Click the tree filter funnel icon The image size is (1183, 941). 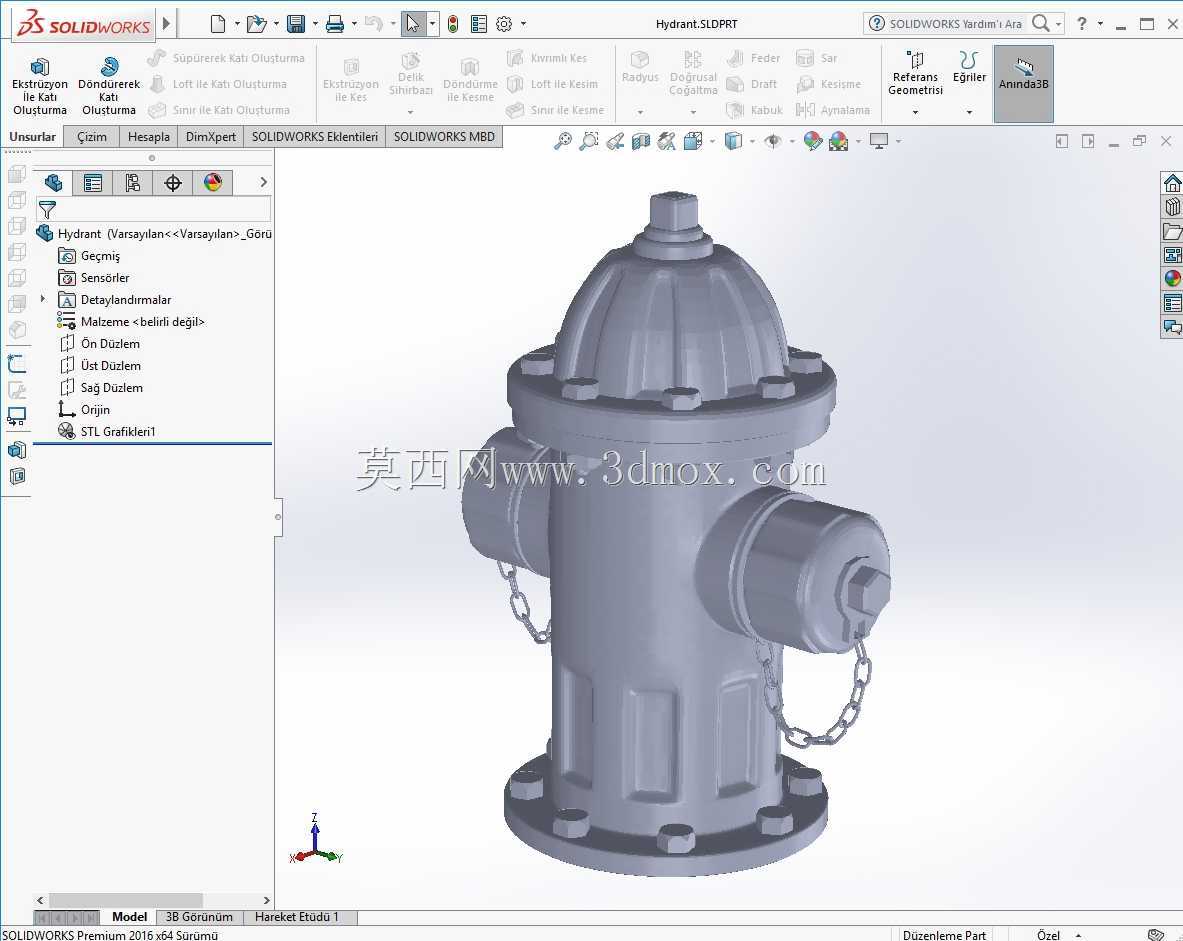(48, 210)
